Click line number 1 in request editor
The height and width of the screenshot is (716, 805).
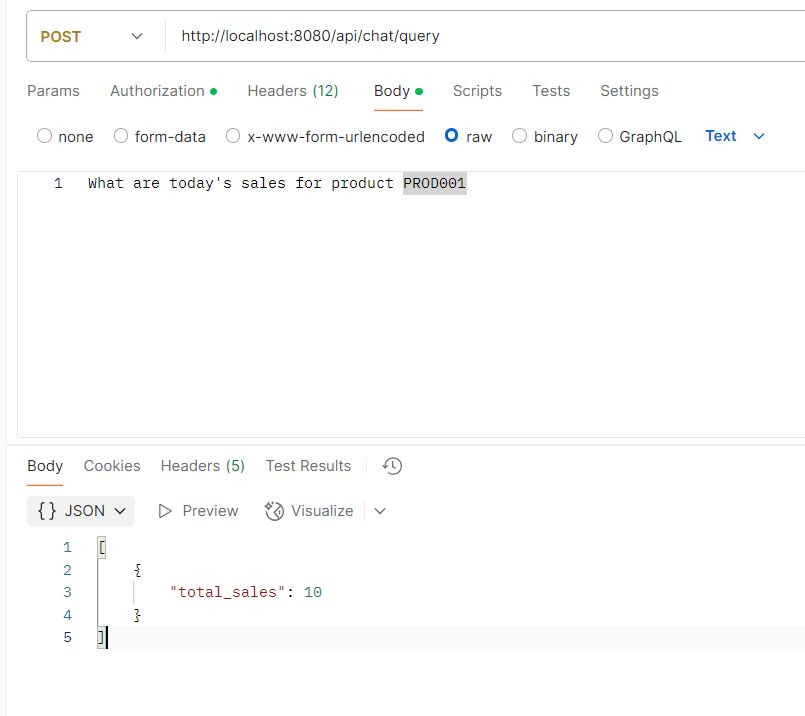[58, 183]
